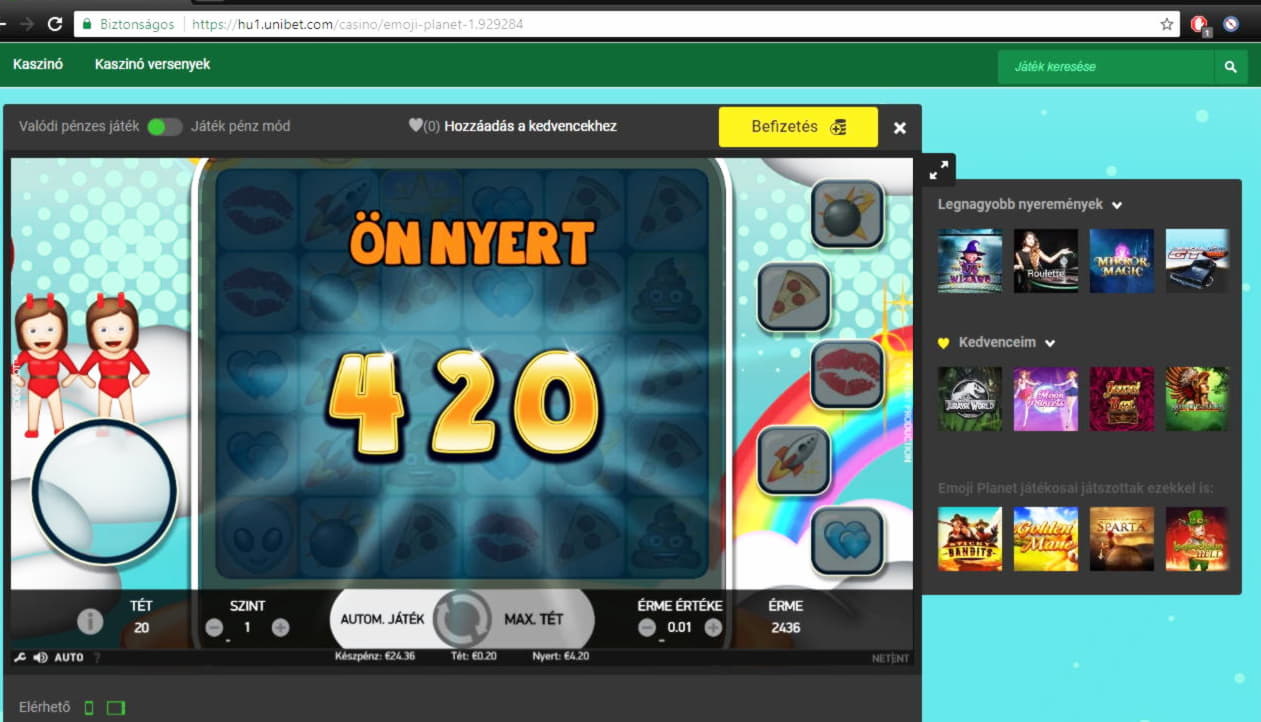1261x722 pixels.
Task: Click the red lips emoji tile
Action: pyautogui.click(x=847, y=375)
